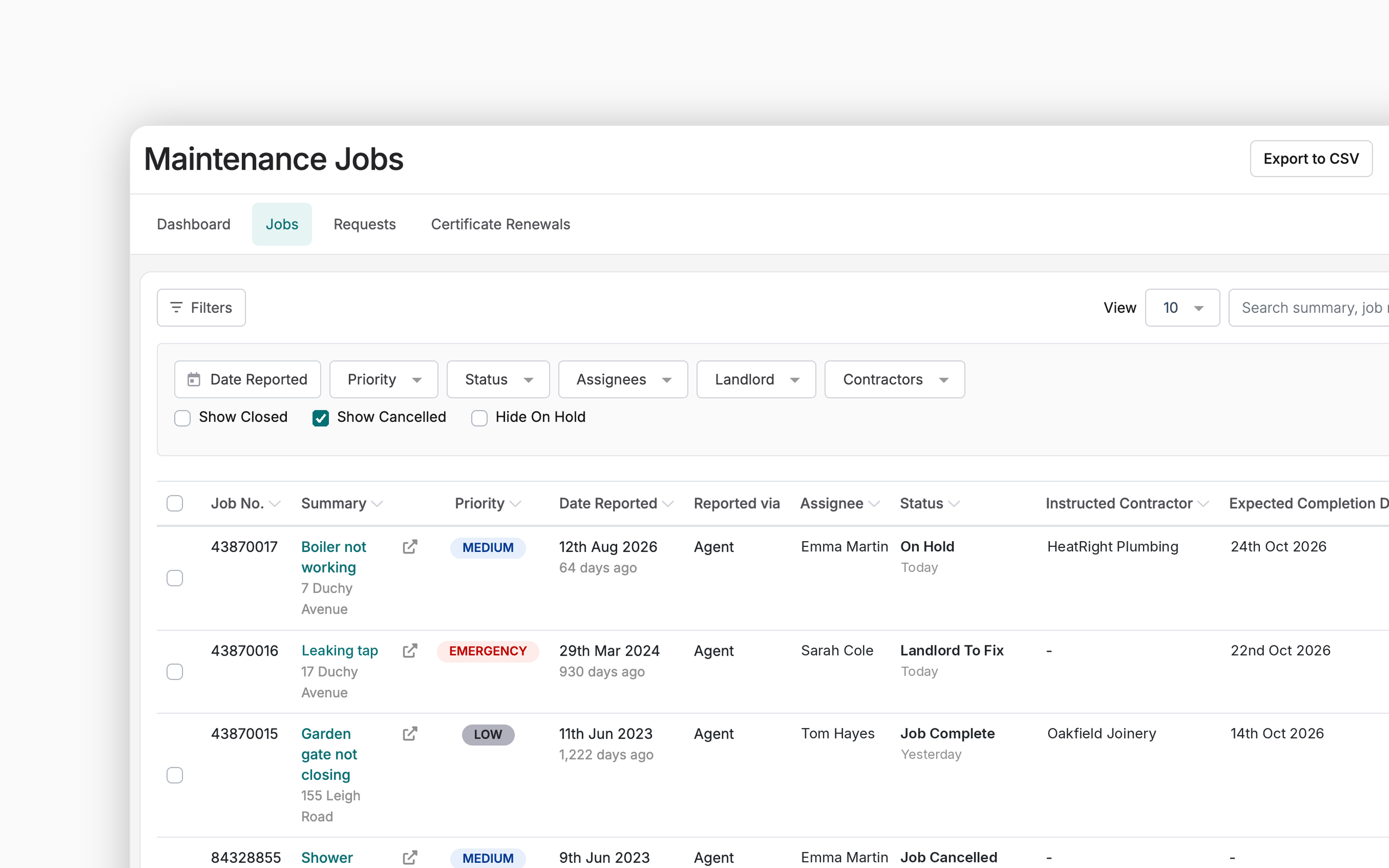This screenshot has height=868, width=1389.
Task: Switch to the Dashboard tab
Action: click(x=194, y=224)
